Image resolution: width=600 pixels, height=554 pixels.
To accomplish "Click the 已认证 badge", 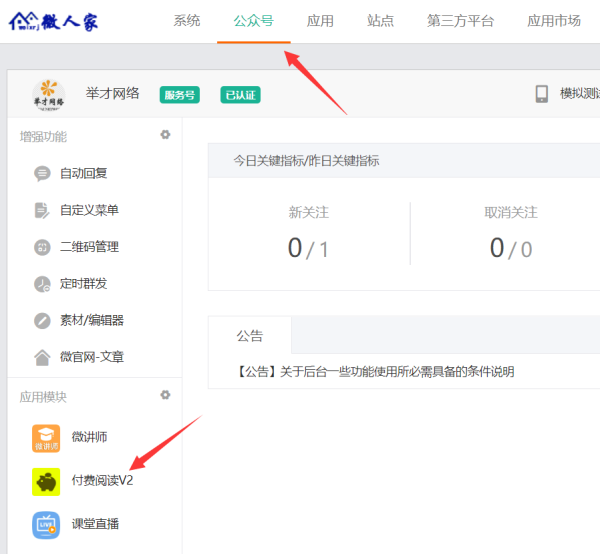I will 240,95.
